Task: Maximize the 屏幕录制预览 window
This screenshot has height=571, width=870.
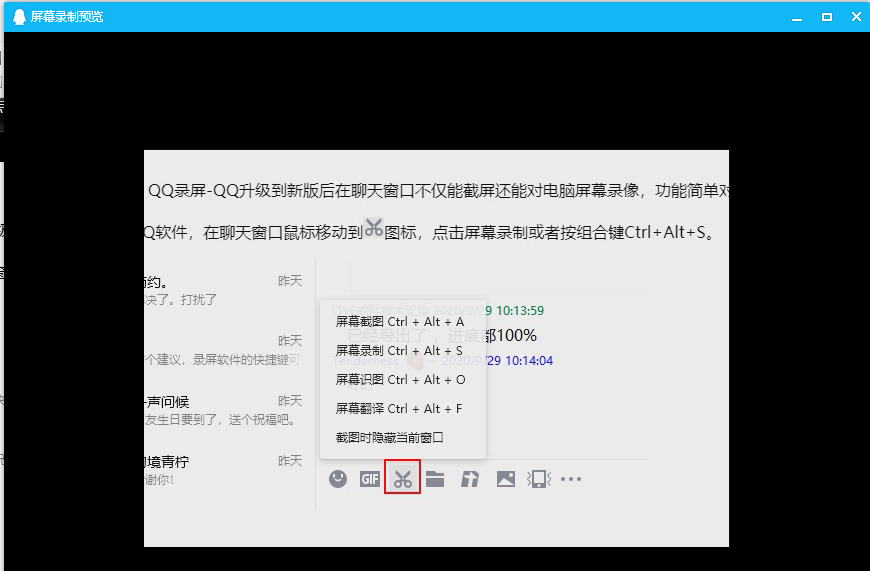Action: pos(827,17)
